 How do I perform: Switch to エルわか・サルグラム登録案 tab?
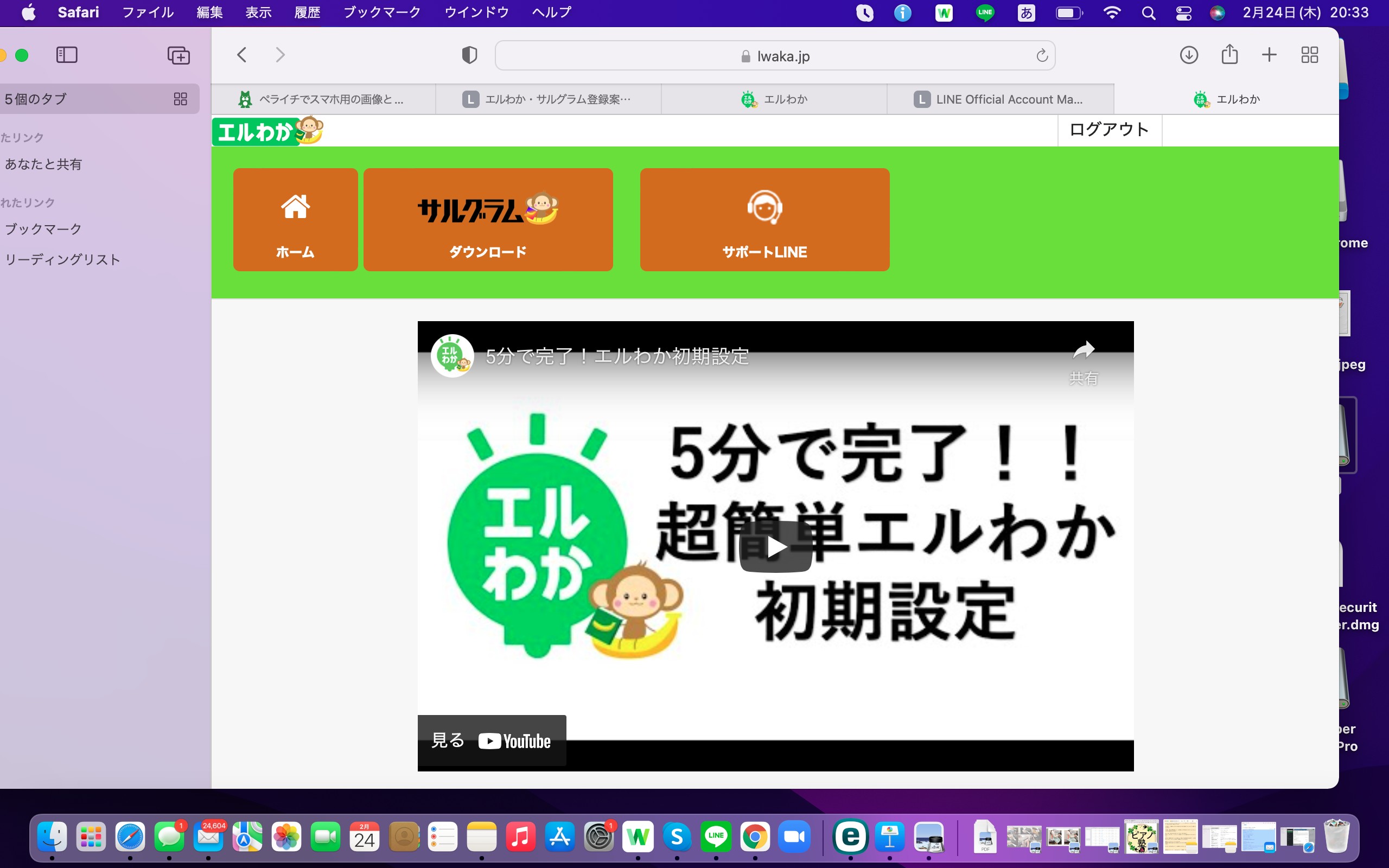click(548, 99)
